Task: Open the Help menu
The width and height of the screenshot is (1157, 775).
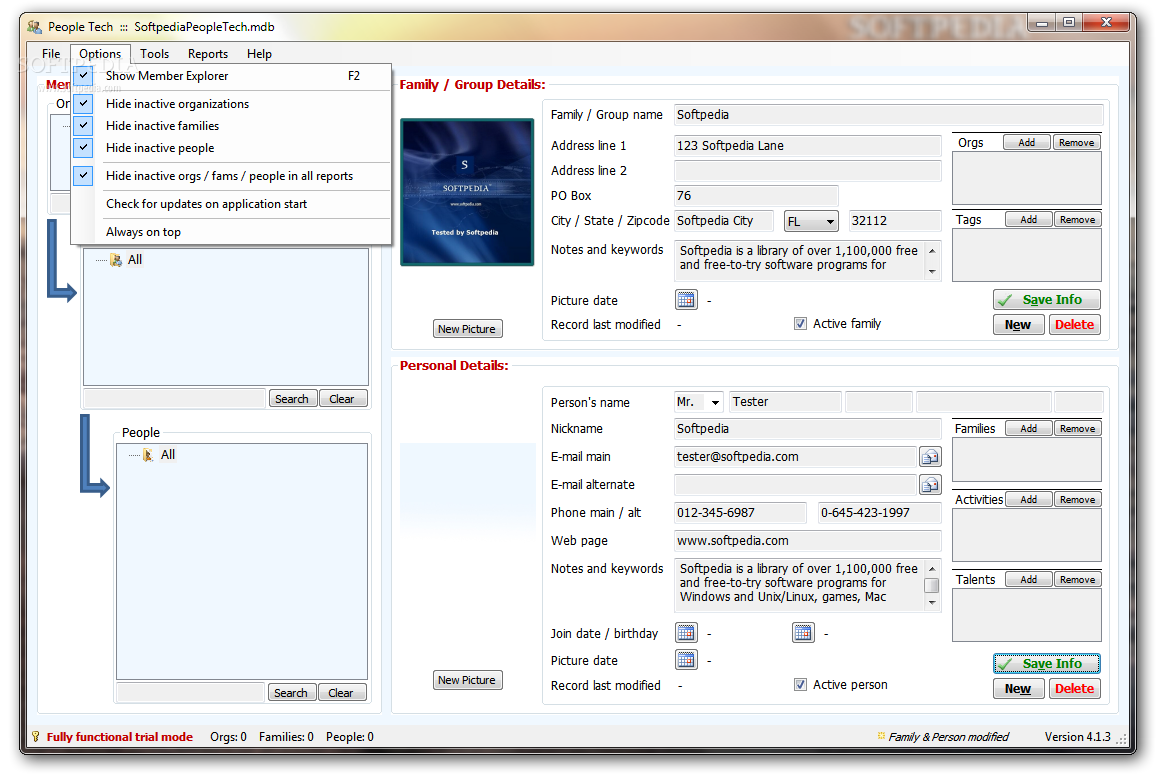Action: [x=259, y=54]
